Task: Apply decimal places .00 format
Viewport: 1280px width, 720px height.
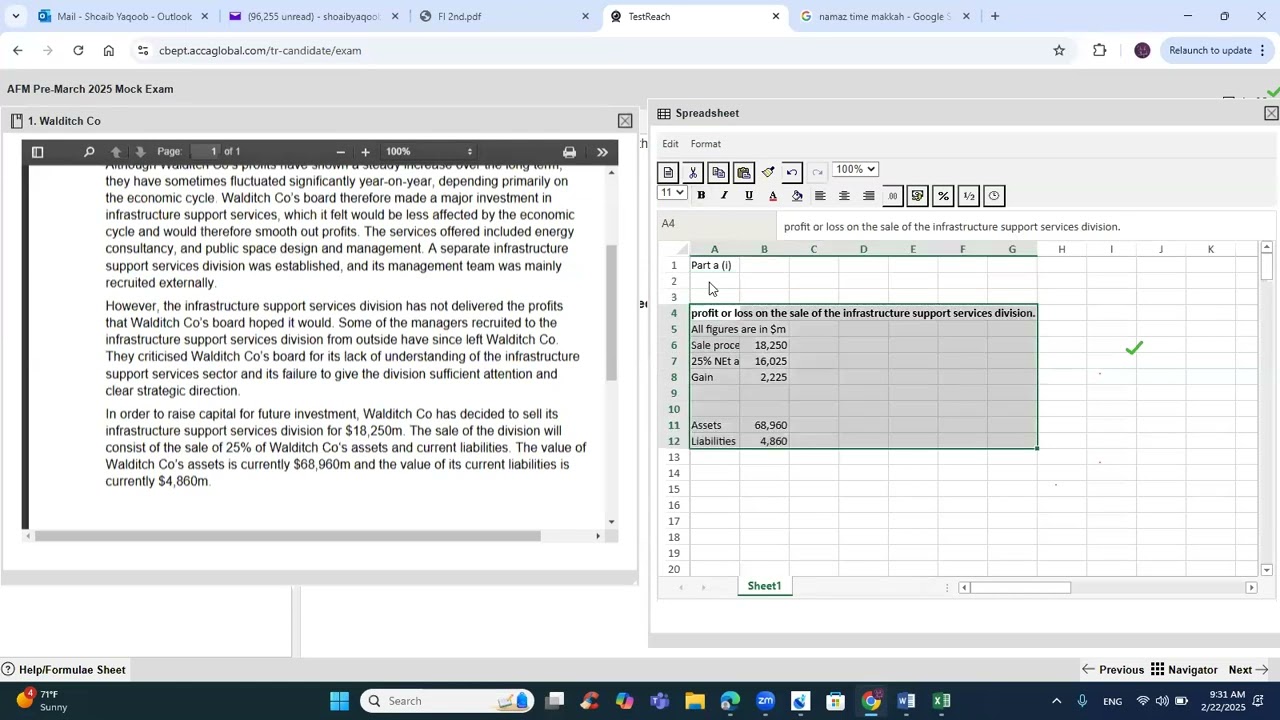Action: coord(893,196)
